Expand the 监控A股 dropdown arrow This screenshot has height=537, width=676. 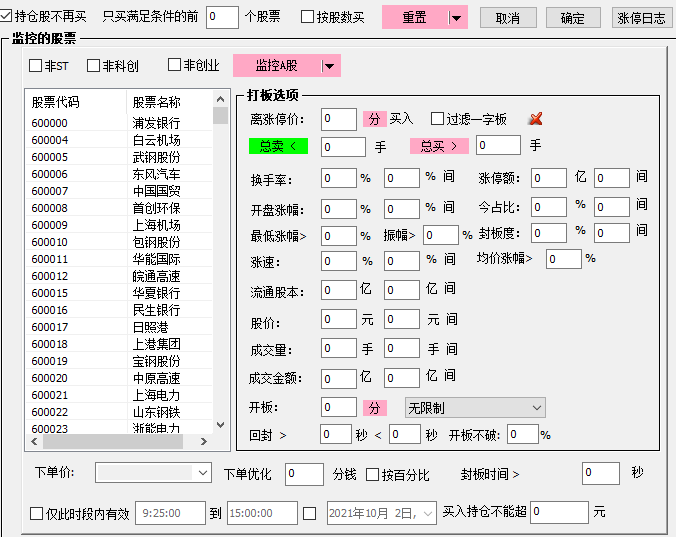coord(330,66)
